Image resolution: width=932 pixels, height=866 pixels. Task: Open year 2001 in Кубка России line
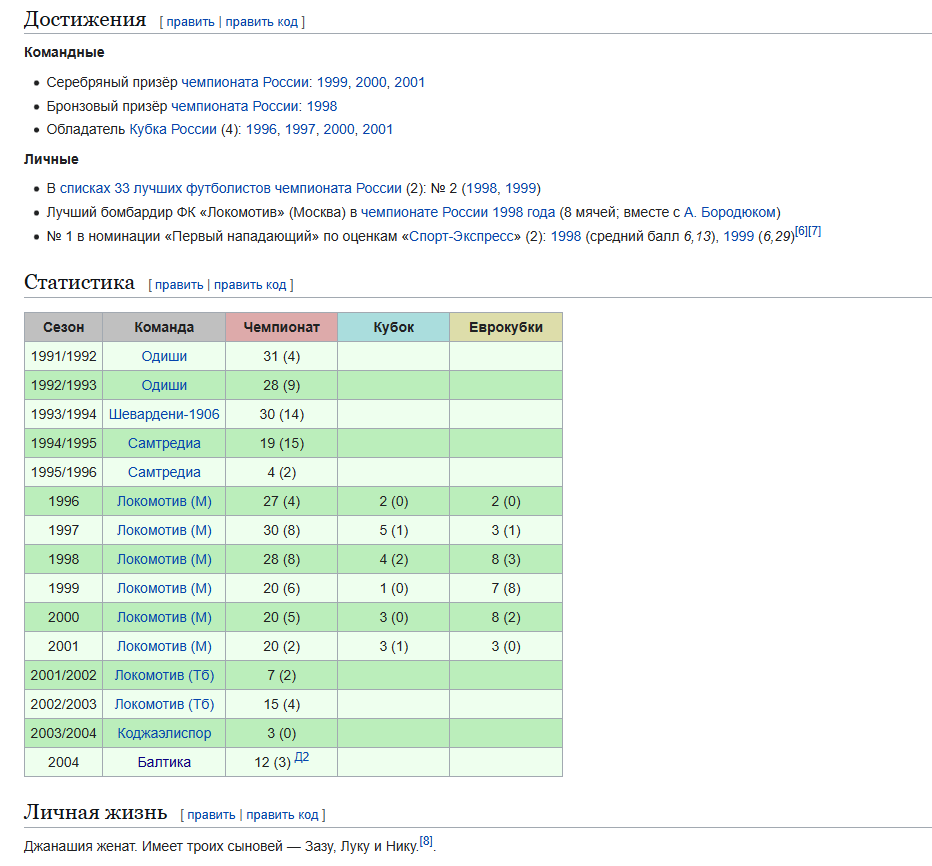pyautogui.click(x=377, y=129)
